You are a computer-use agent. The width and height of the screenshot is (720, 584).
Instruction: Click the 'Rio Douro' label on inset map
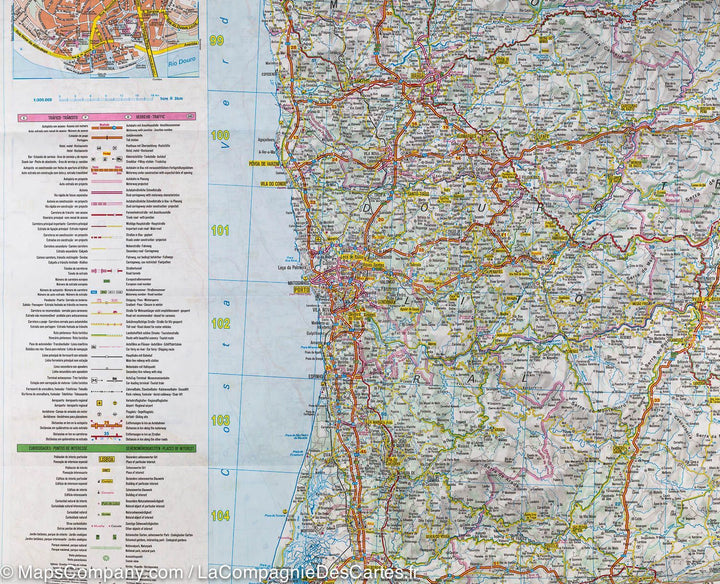pyautogui.click(x=182, y=62)
